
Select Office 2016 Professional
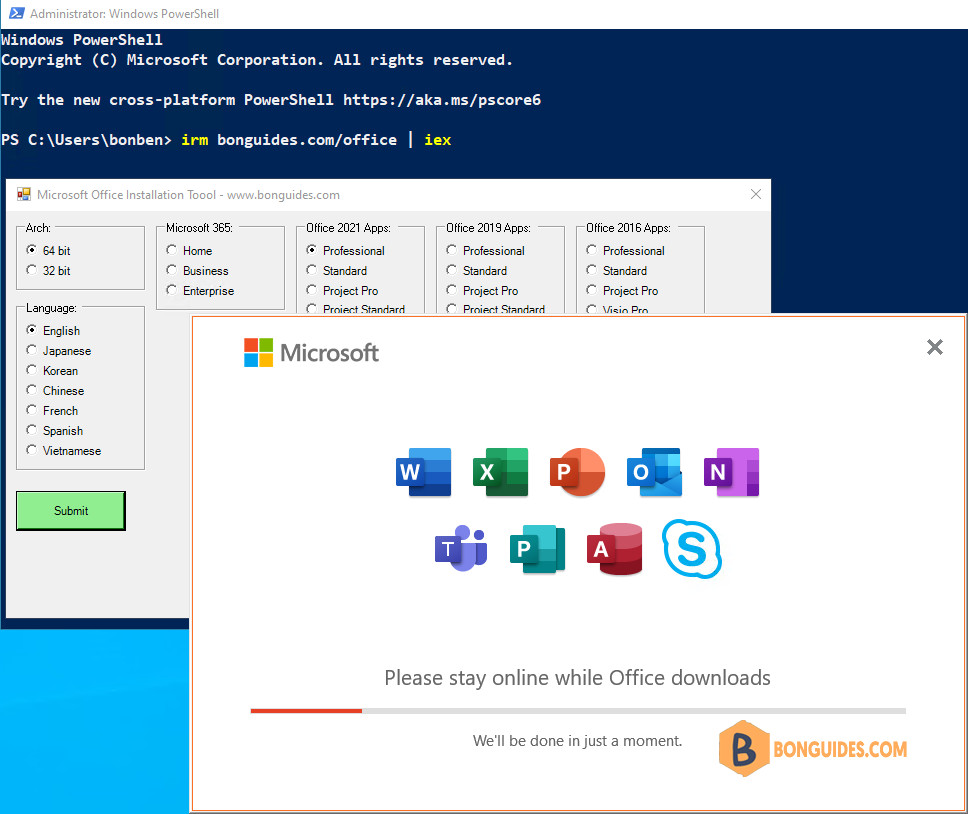[x=625, y=251]
